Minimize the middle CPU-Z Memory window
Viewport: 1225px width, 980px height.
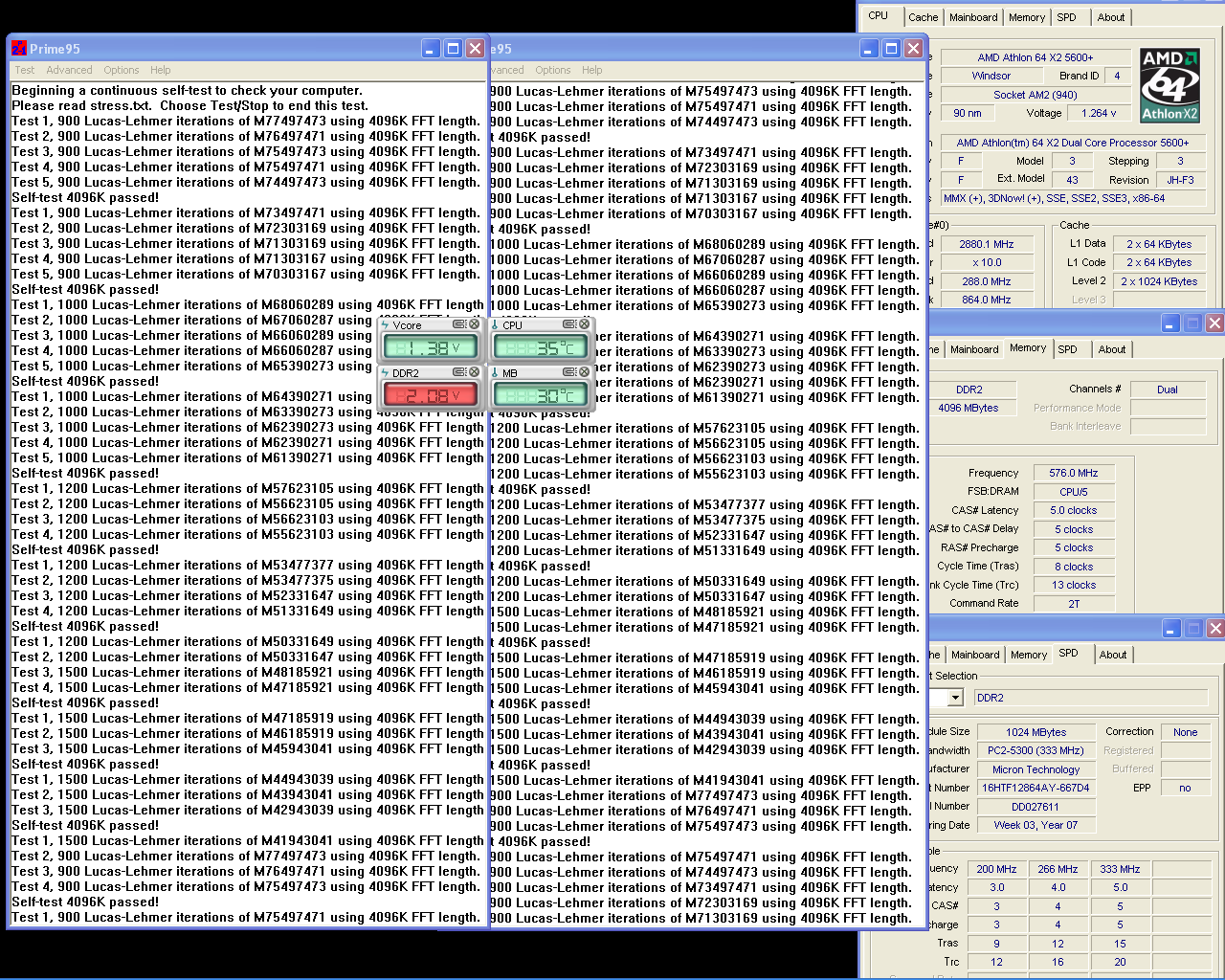point(1170,323)
